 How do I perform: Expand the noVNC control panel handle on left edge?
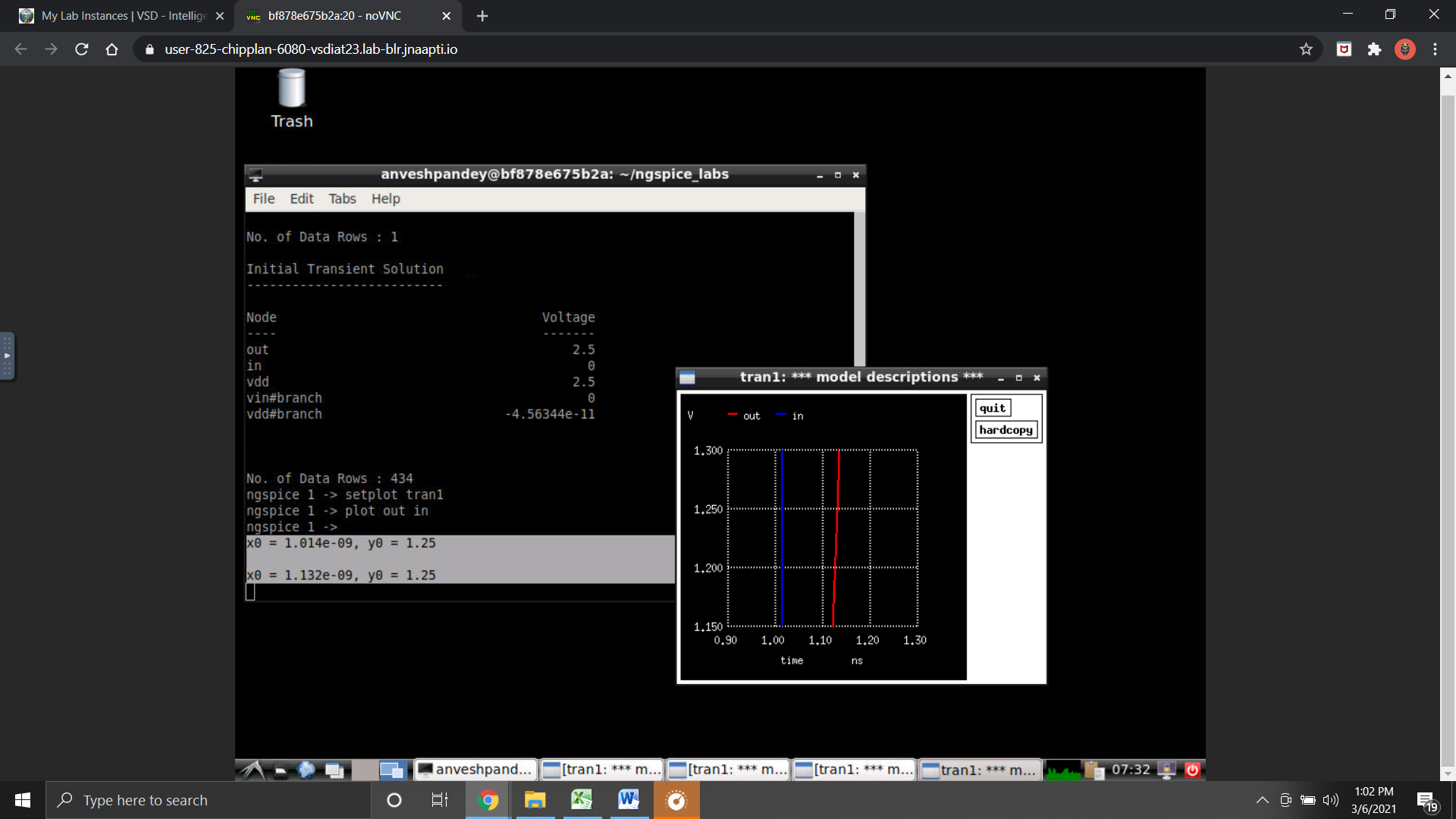[x=8, y=356]
